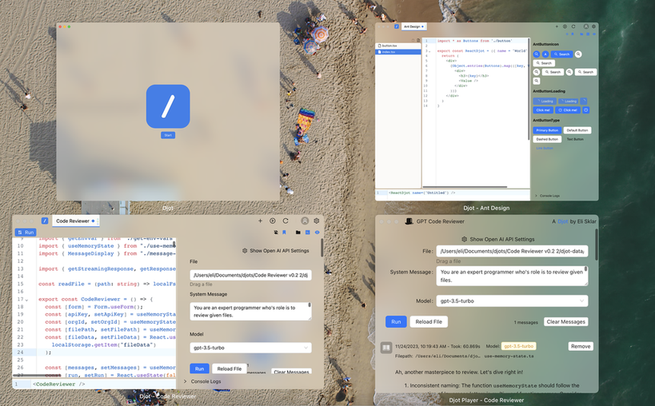
Task: Click the first blue 'Click me!' button
Action: point(543,110)
